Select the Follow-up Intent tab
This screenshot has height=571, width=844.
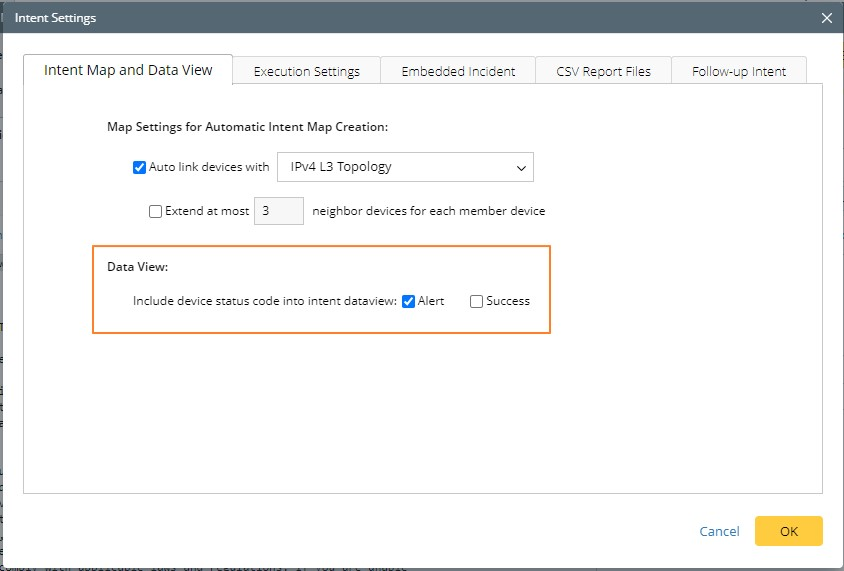pyautogui.click(x=739, y=71)
